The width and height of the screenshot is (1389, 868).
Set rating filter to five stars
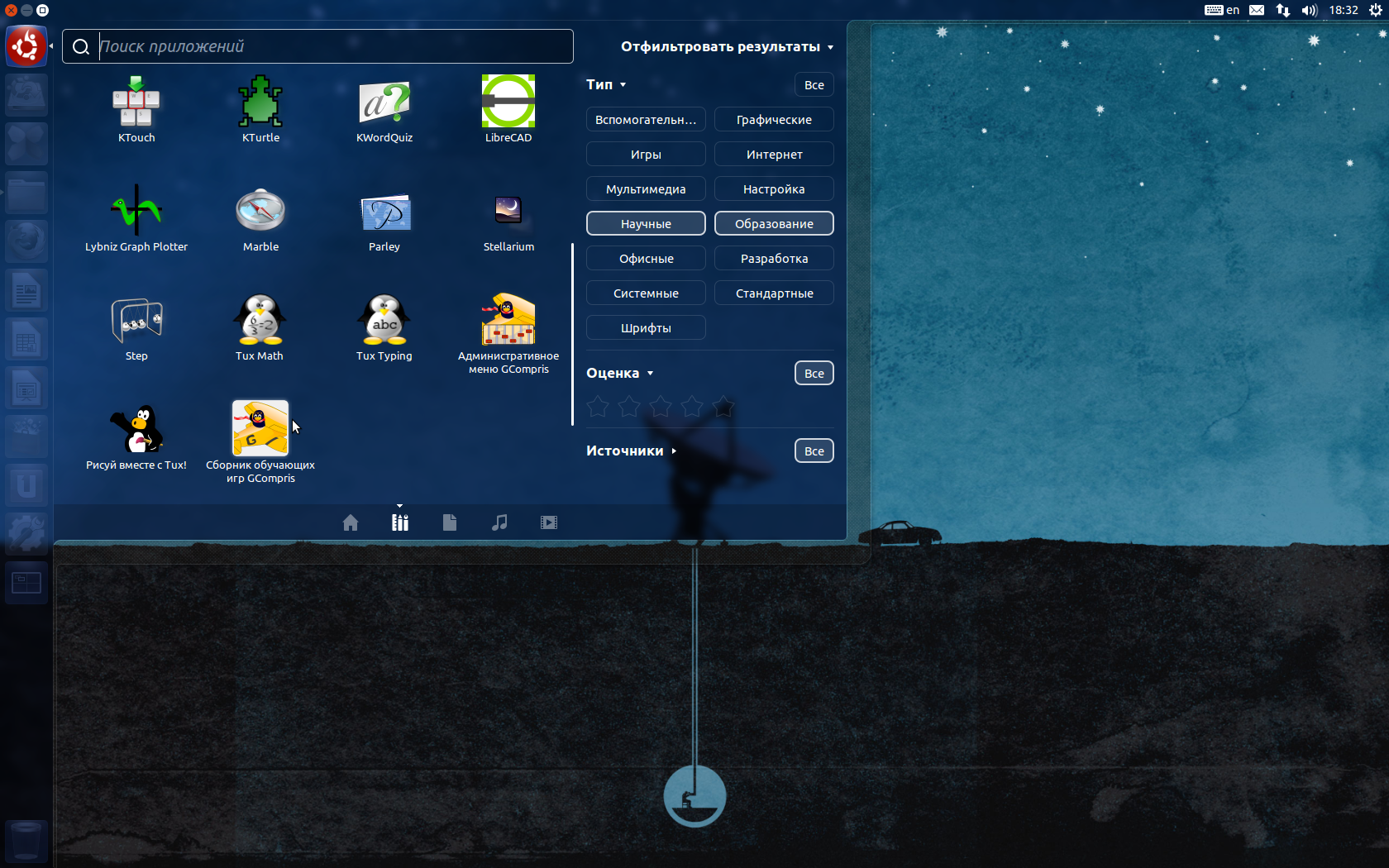723,407
